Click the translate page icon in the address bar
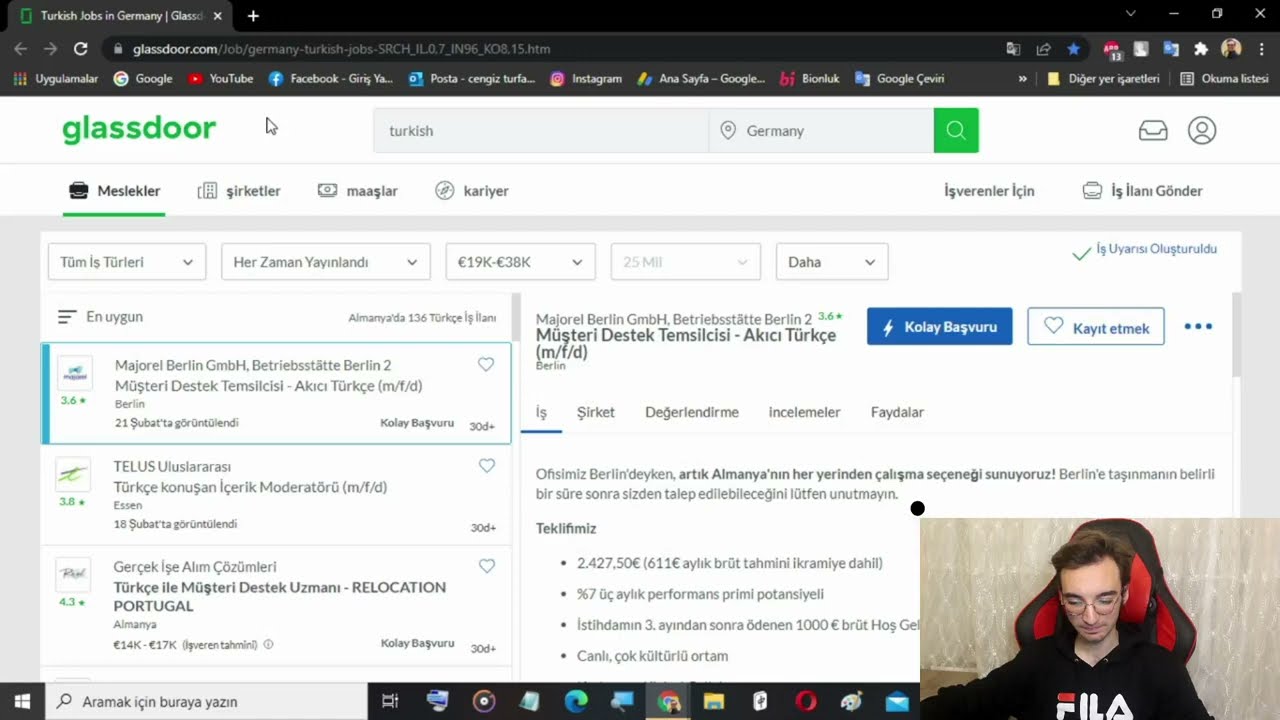 1013,48
